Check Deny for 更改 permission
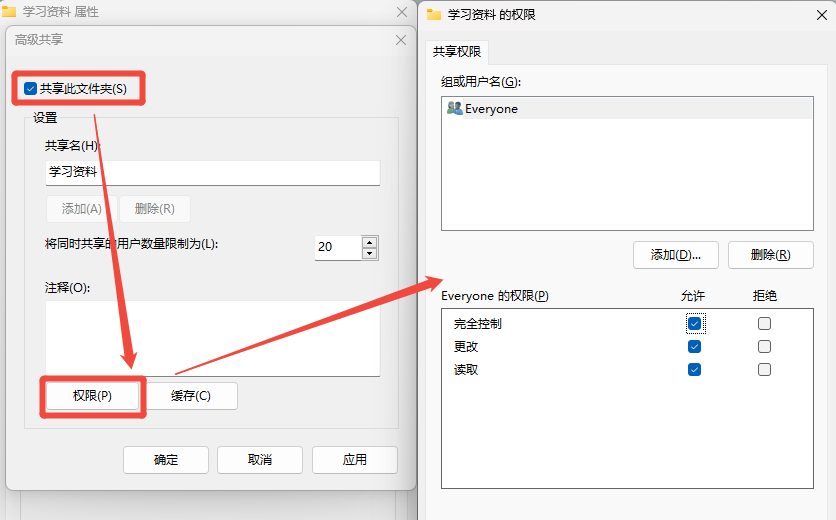Image resolution: width=836 pixels, height=520 pixels. 764,347
